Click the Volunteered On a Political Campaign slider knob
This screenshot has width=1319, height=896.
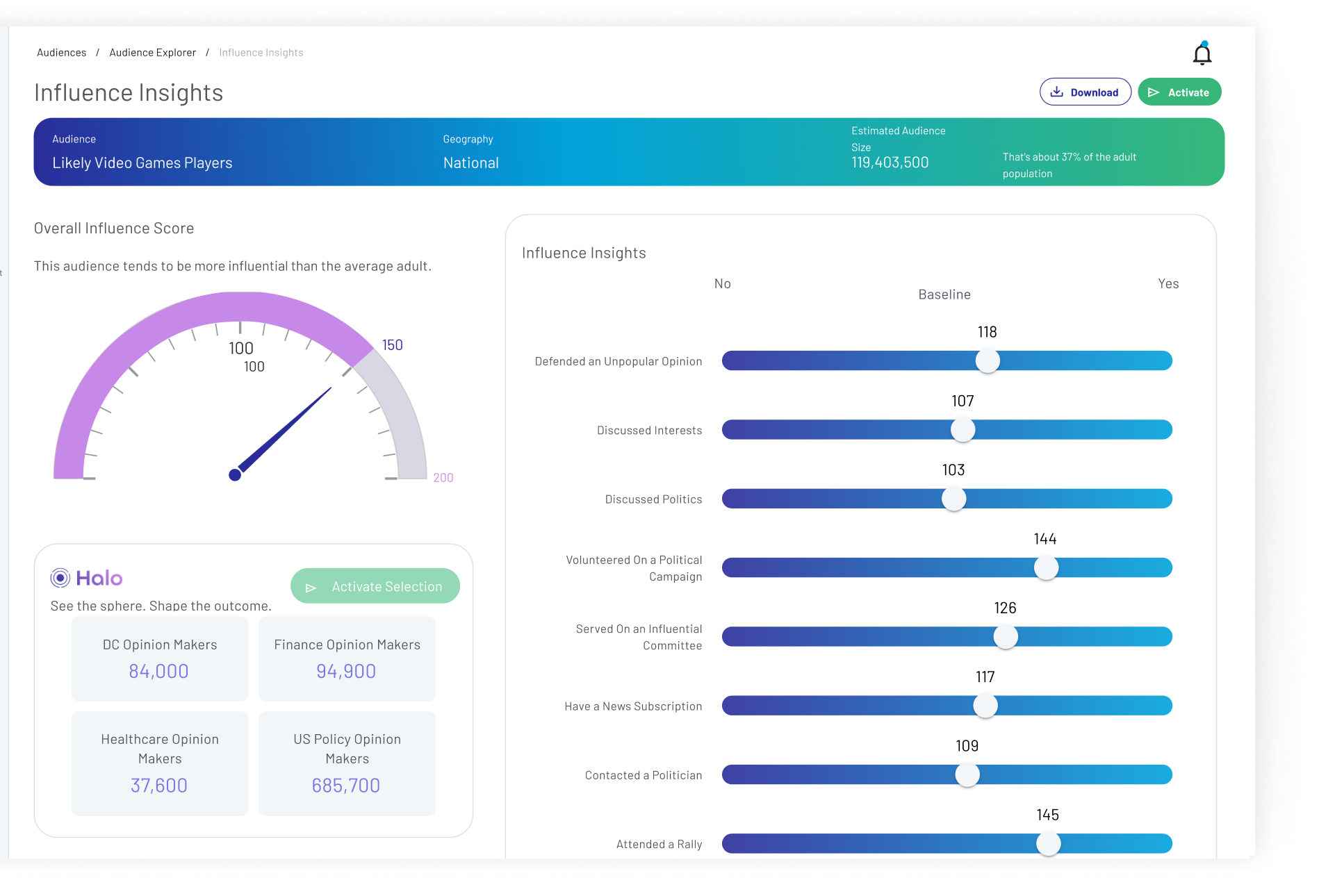1046,567
